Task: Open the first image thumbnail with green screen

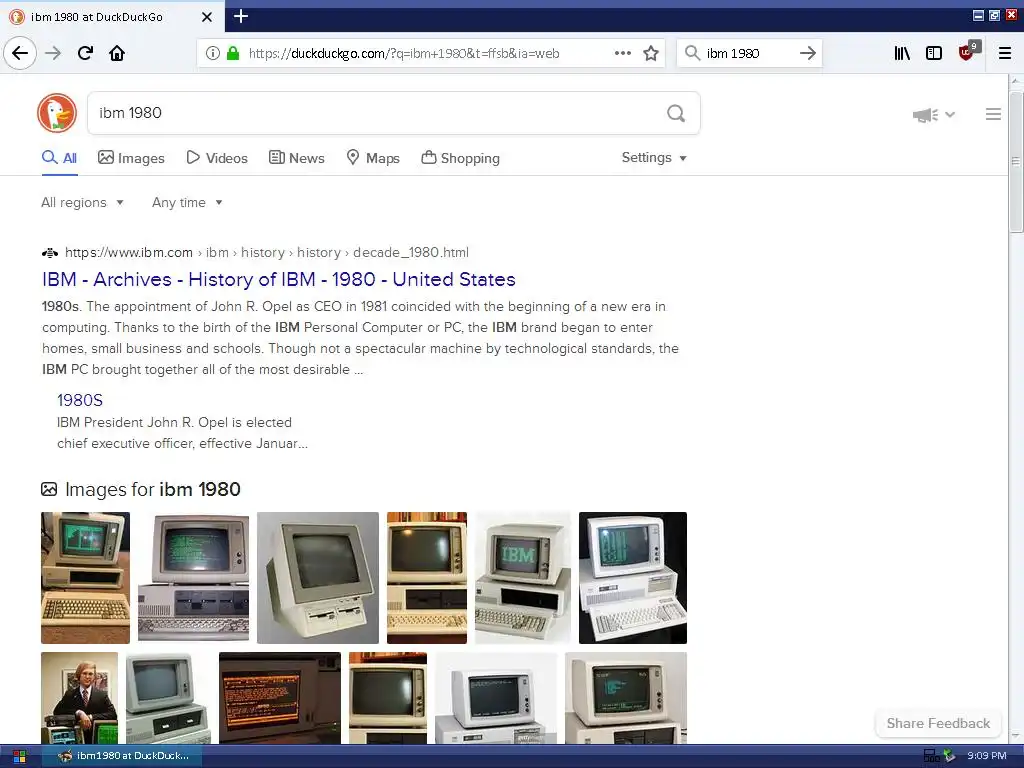Action: 86,578
